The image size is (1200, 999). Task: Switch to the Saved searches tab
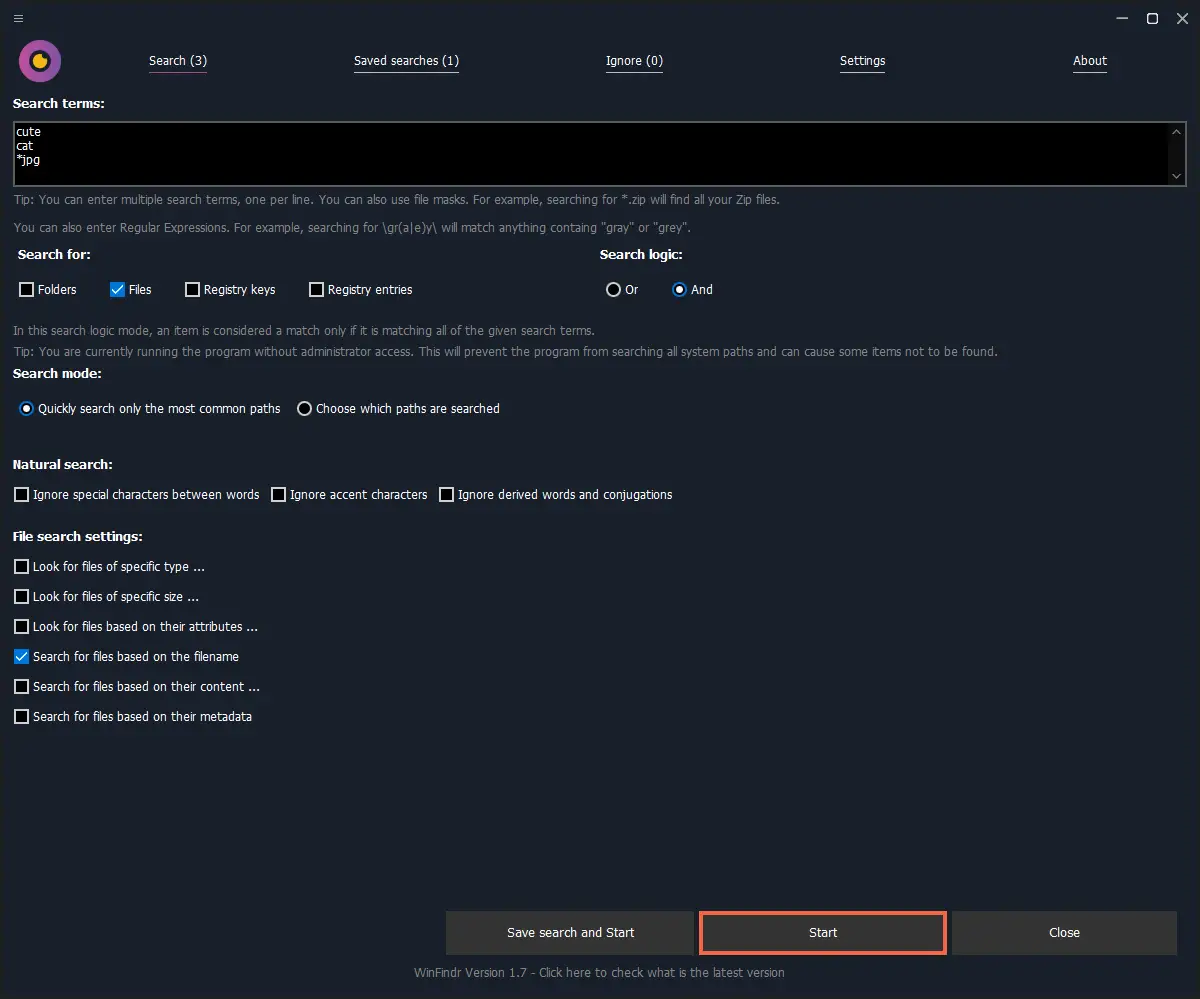pos(406,61)
